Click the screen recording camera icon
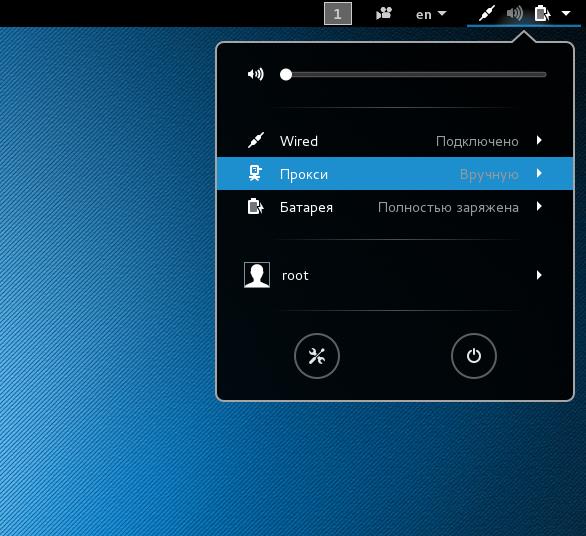Image resolution: width=586 pixels, height=536 pixels. 384,14
